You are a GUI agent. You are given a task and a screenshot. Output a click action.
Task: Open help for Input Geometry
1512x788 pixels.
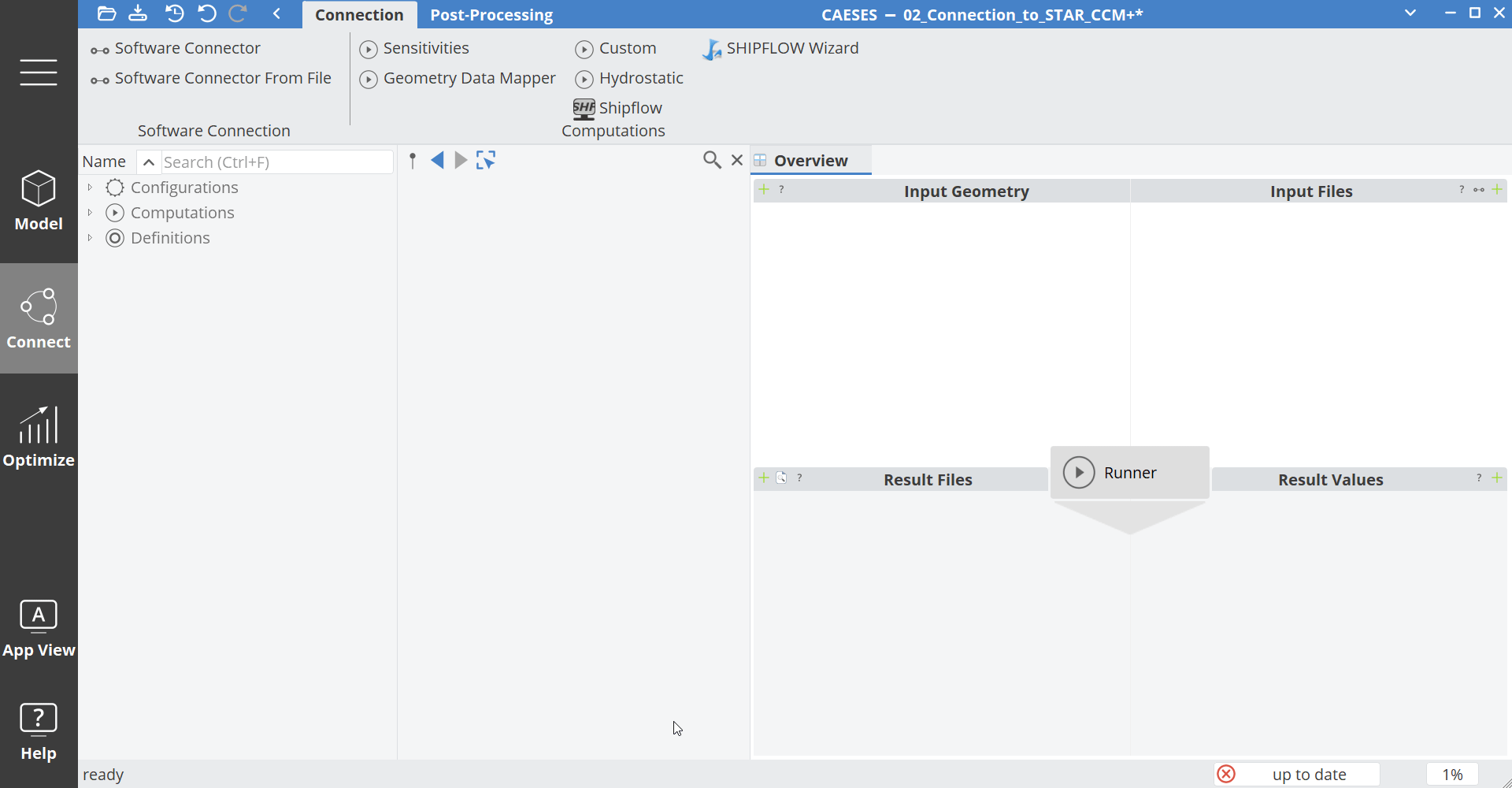point(781,189)
